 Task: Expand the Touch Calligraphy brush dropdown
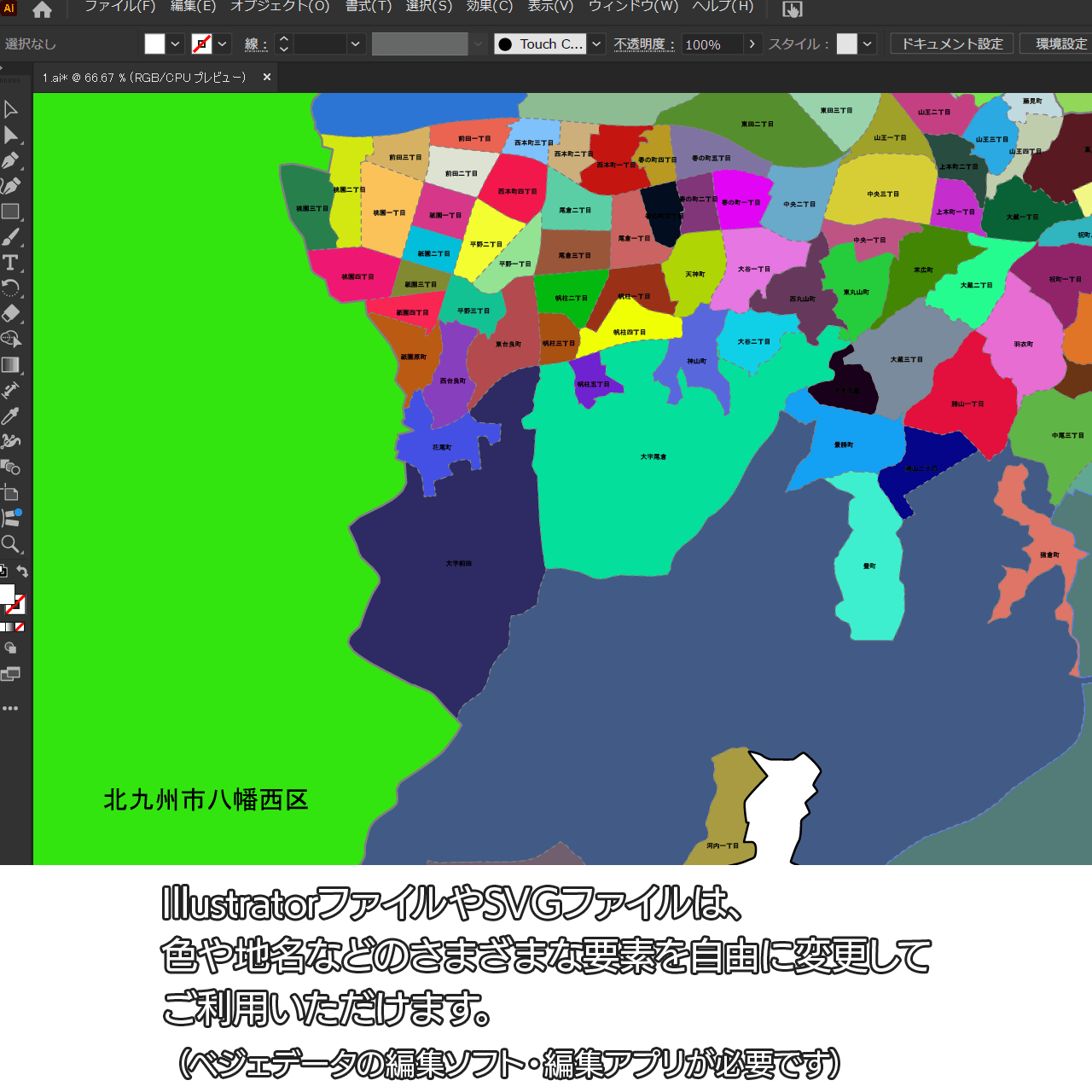coord(596,44)
